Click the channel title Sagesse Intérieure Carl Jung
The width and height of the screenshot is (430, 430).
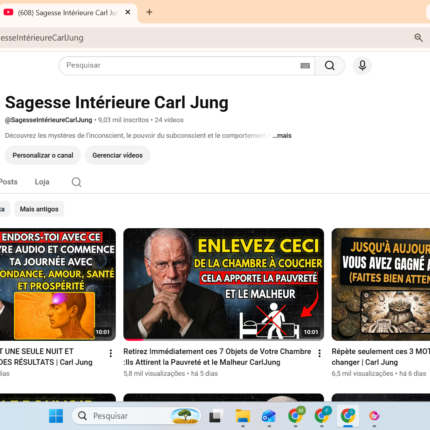click(x=117, y=102)
